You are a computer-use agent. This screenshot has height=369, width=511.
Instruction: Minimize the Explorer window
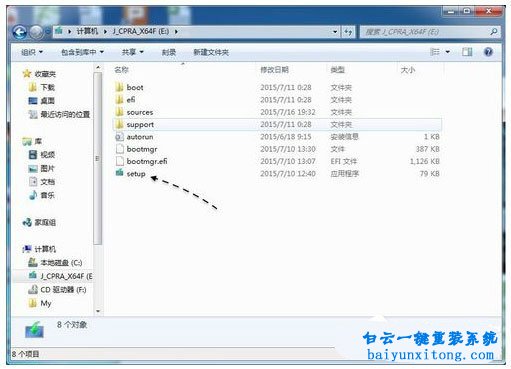451,11
